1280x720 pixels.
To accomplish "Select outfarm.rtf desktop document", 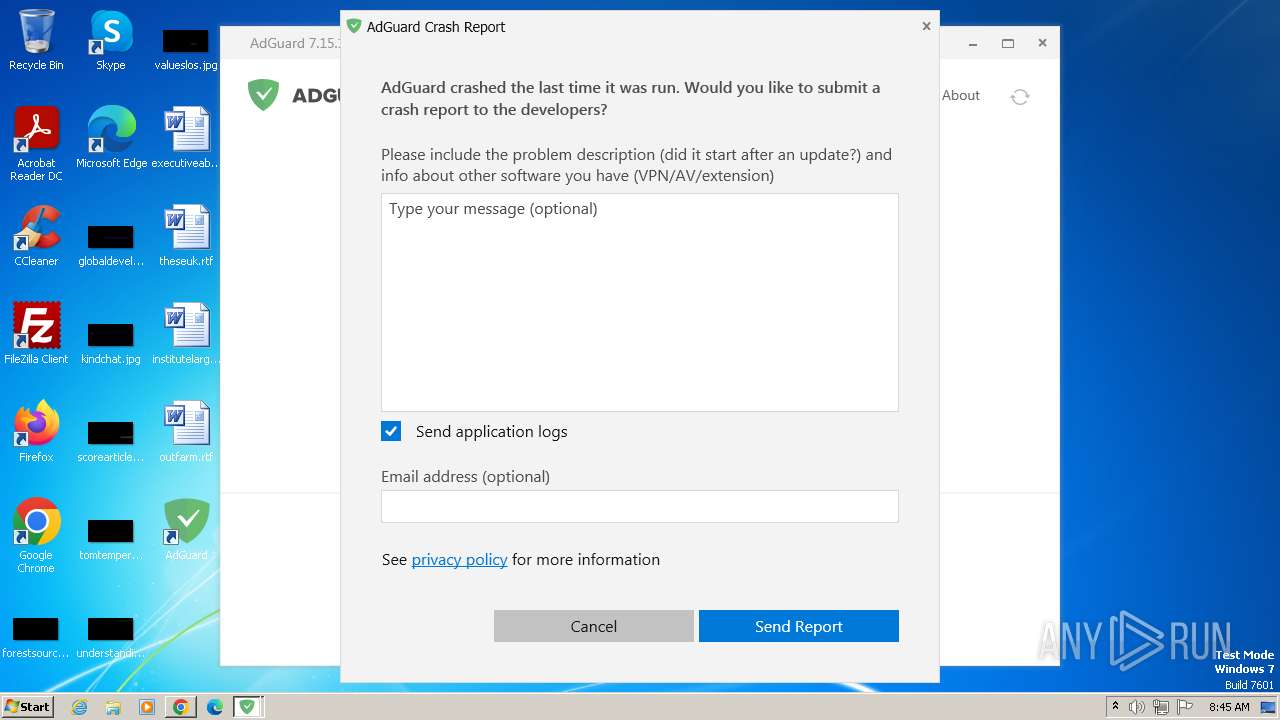I will 186,432.
